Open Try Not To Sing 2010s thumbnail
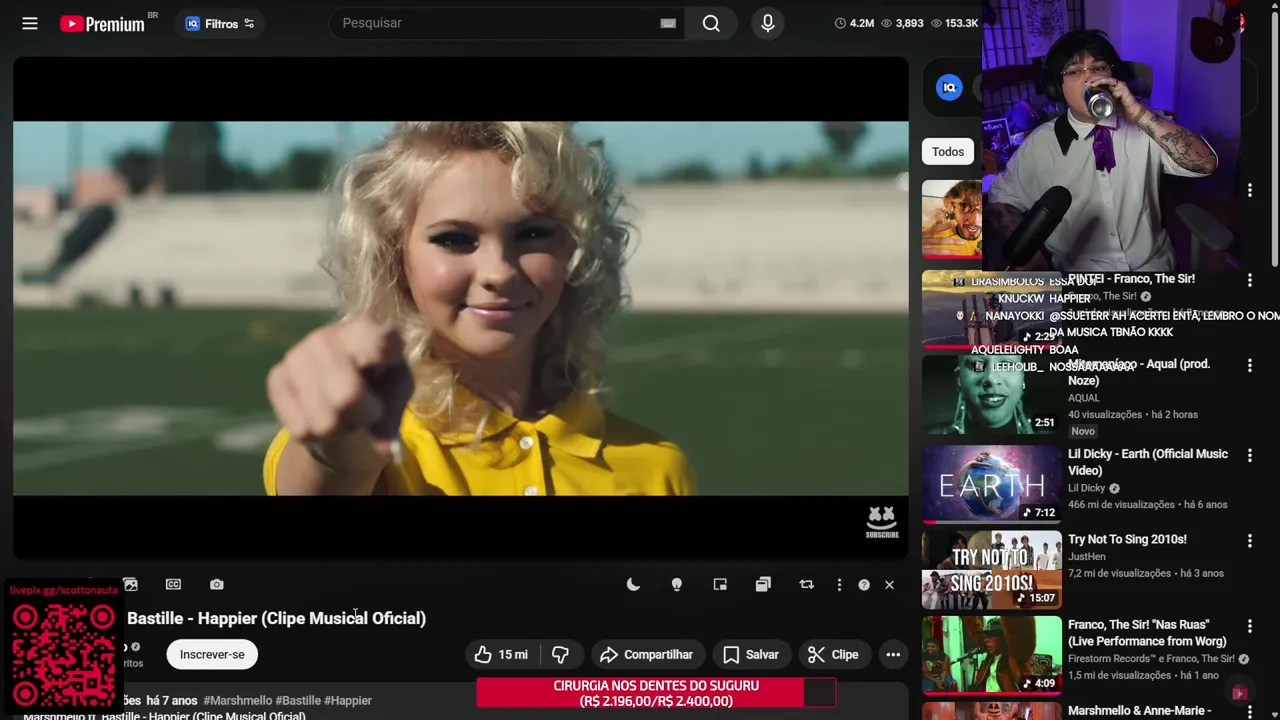 tap(991, 570)
